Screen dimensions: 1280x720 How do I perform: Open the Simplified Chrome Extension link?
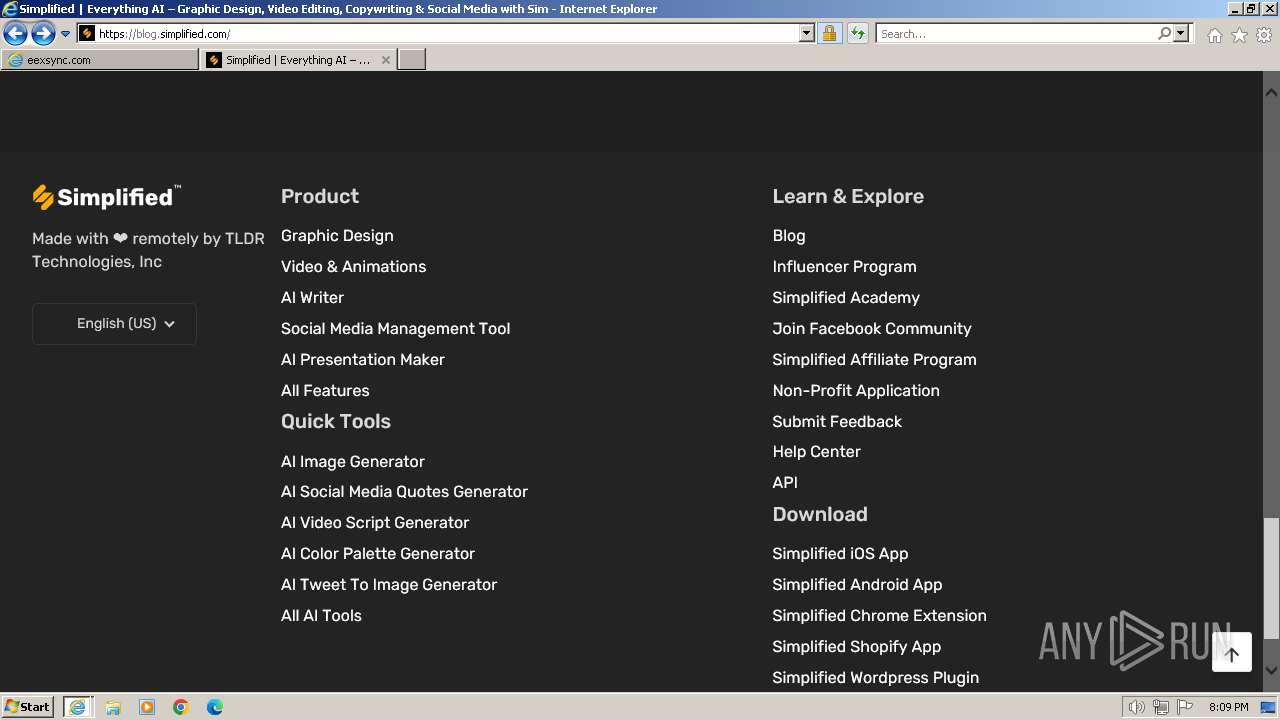[879, 616]
